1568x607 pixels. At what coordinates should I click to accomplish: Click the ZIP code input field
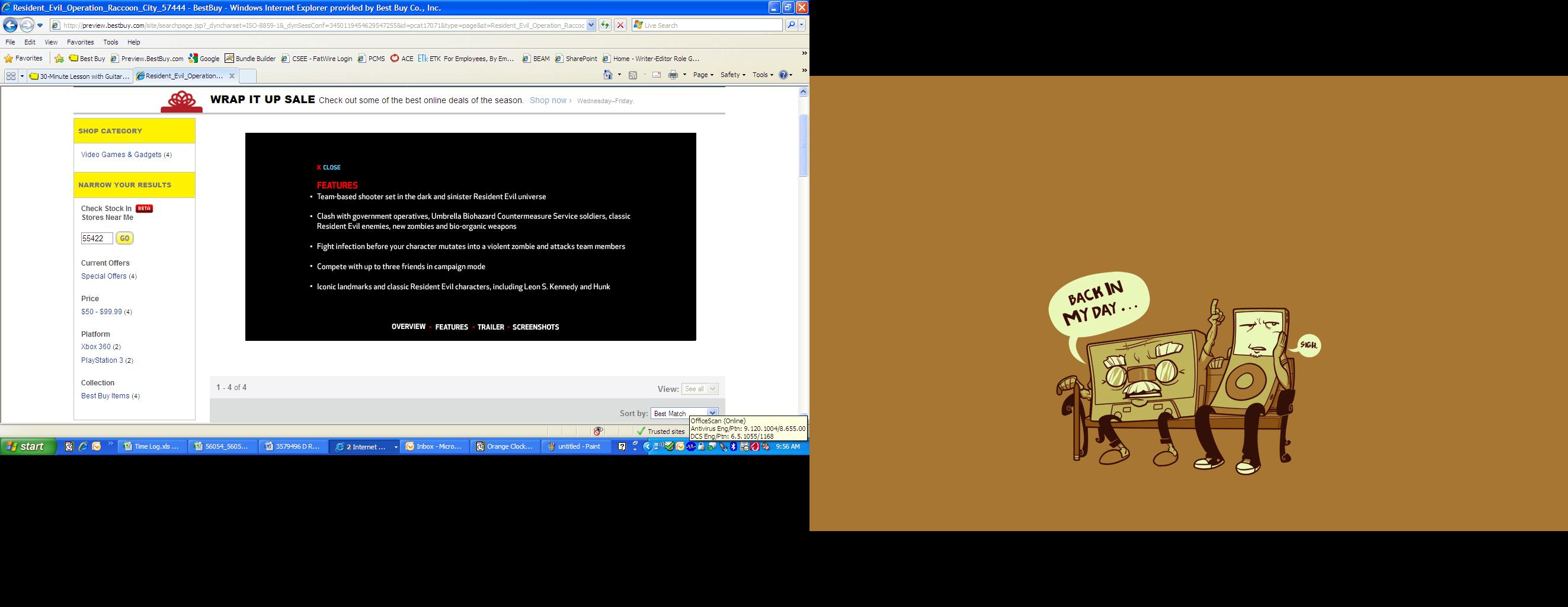(97, 239)
